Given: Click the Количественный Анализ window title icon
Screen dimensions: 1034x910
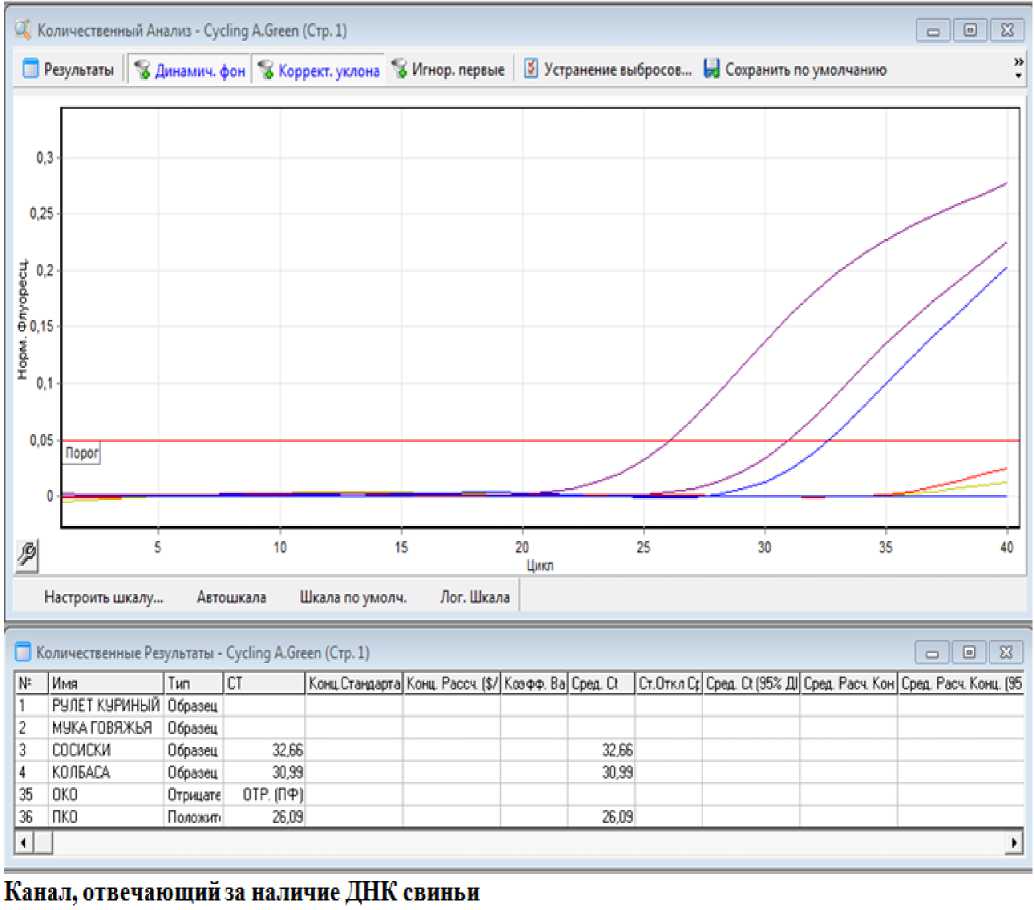Looking at the screenshot, I should tap(22, 31).
